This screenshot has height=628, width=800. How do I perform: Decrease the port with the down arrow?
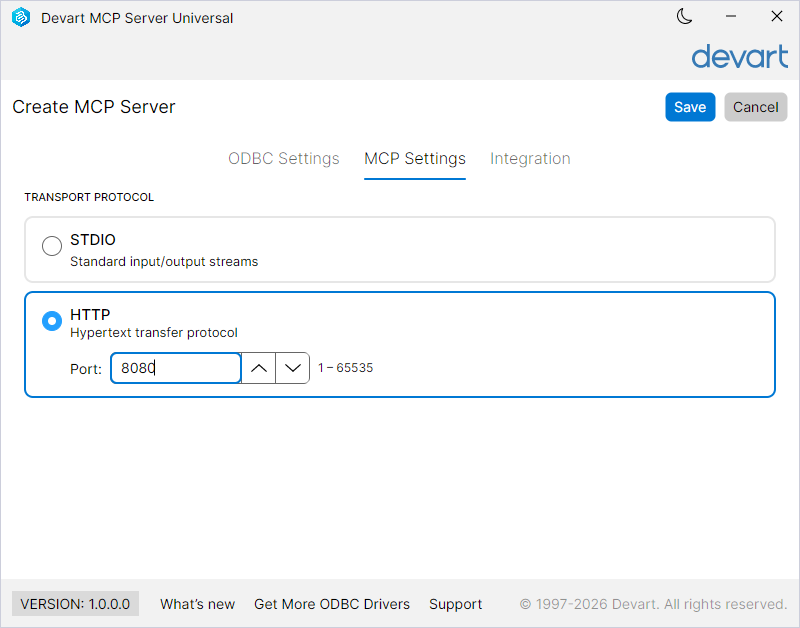coord(292,368)
